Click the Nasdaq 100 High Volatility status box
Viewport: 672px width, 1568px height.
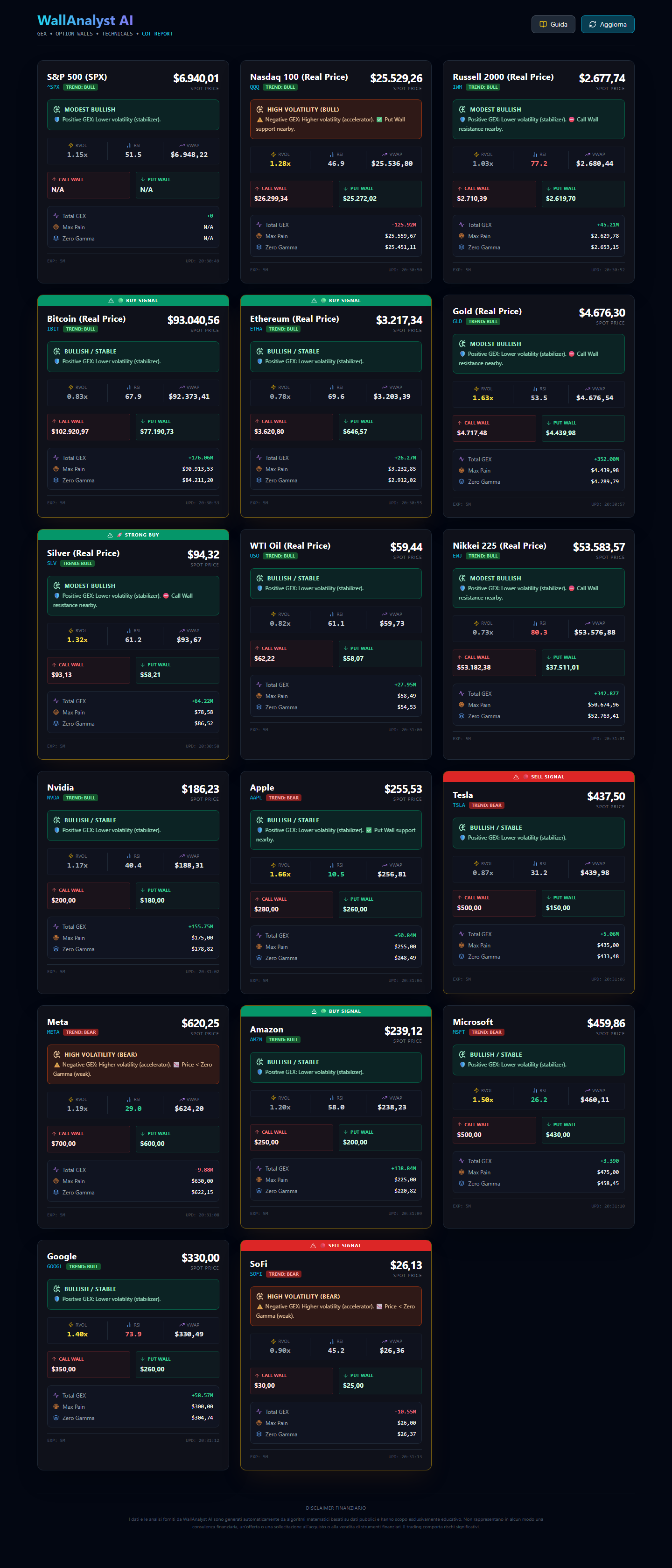[336, 120]
